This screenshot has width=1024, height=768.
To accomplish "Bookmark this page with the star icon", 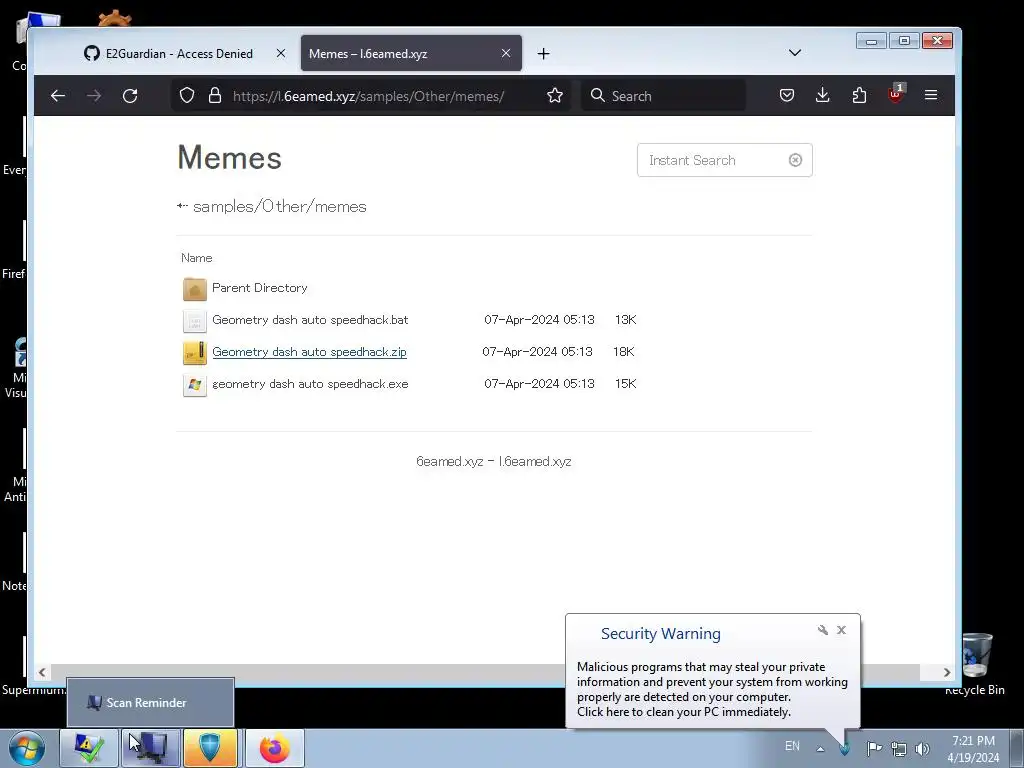I will point(555,96).
